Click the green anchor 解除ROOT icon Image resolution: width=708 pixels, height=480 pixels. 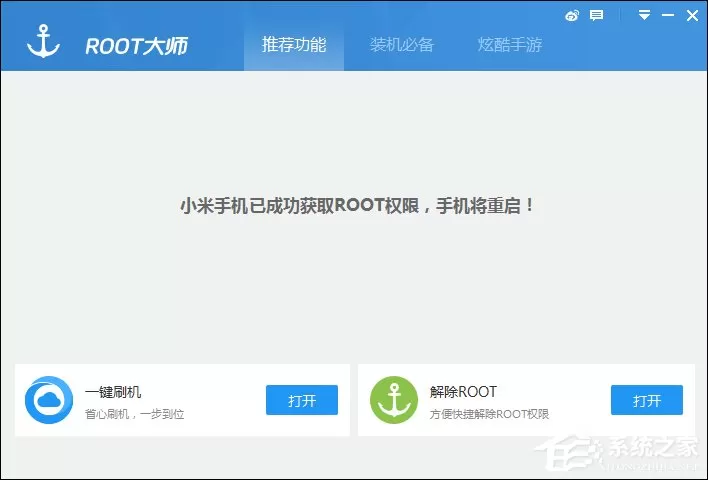pos(394,400)
